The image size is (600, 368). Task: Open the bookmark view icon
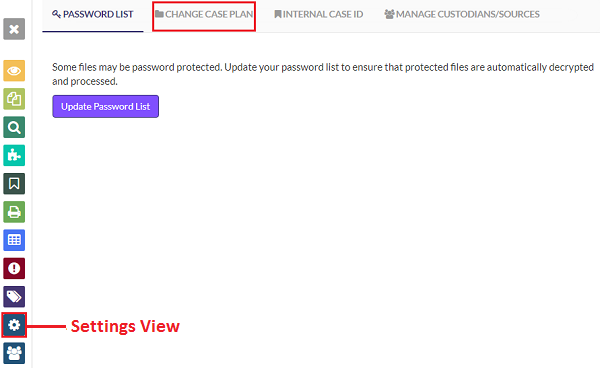[14, 184]
